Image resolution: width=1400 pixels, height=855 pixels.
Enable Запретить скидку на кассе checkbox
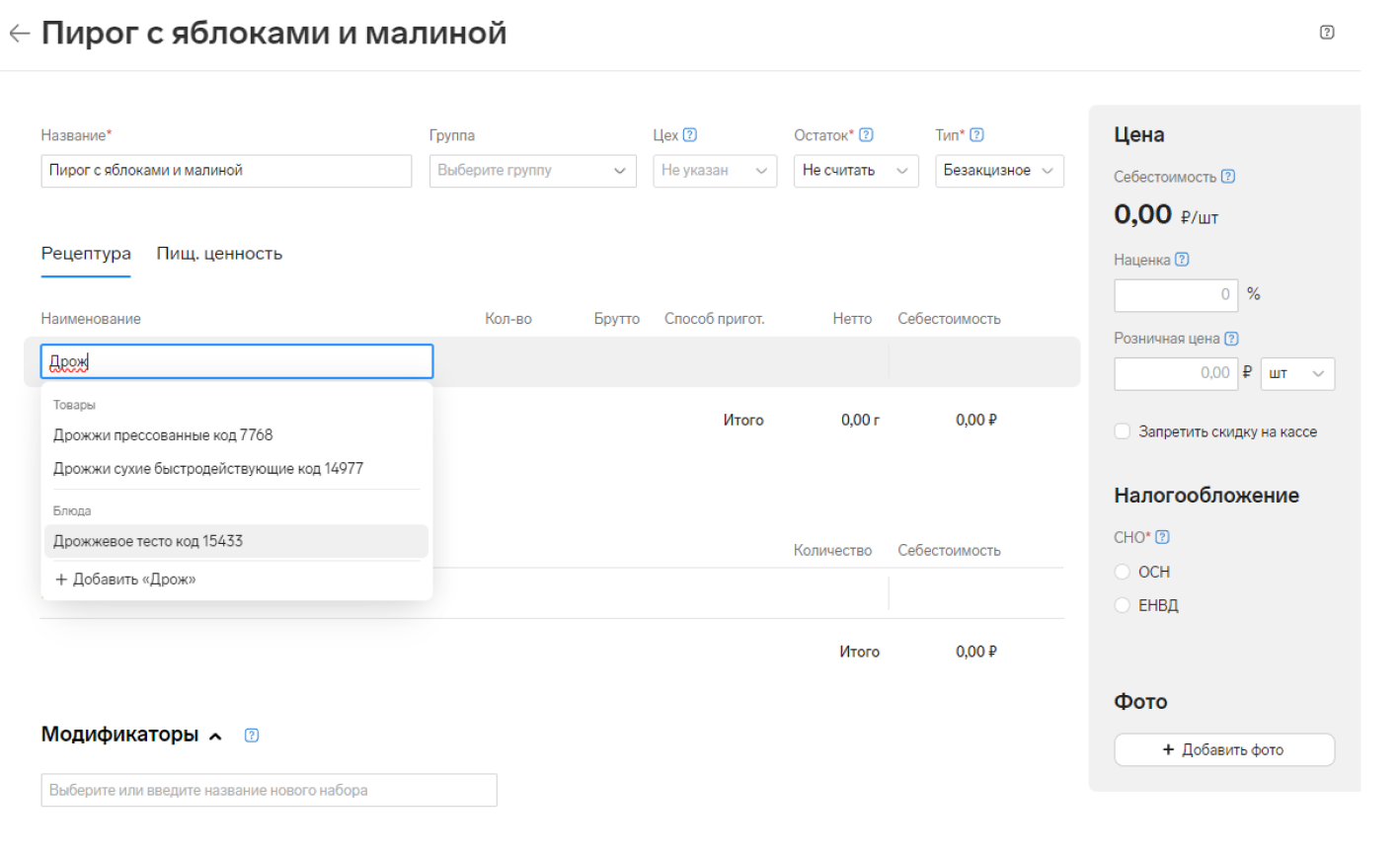click(x=1123, y=431)
